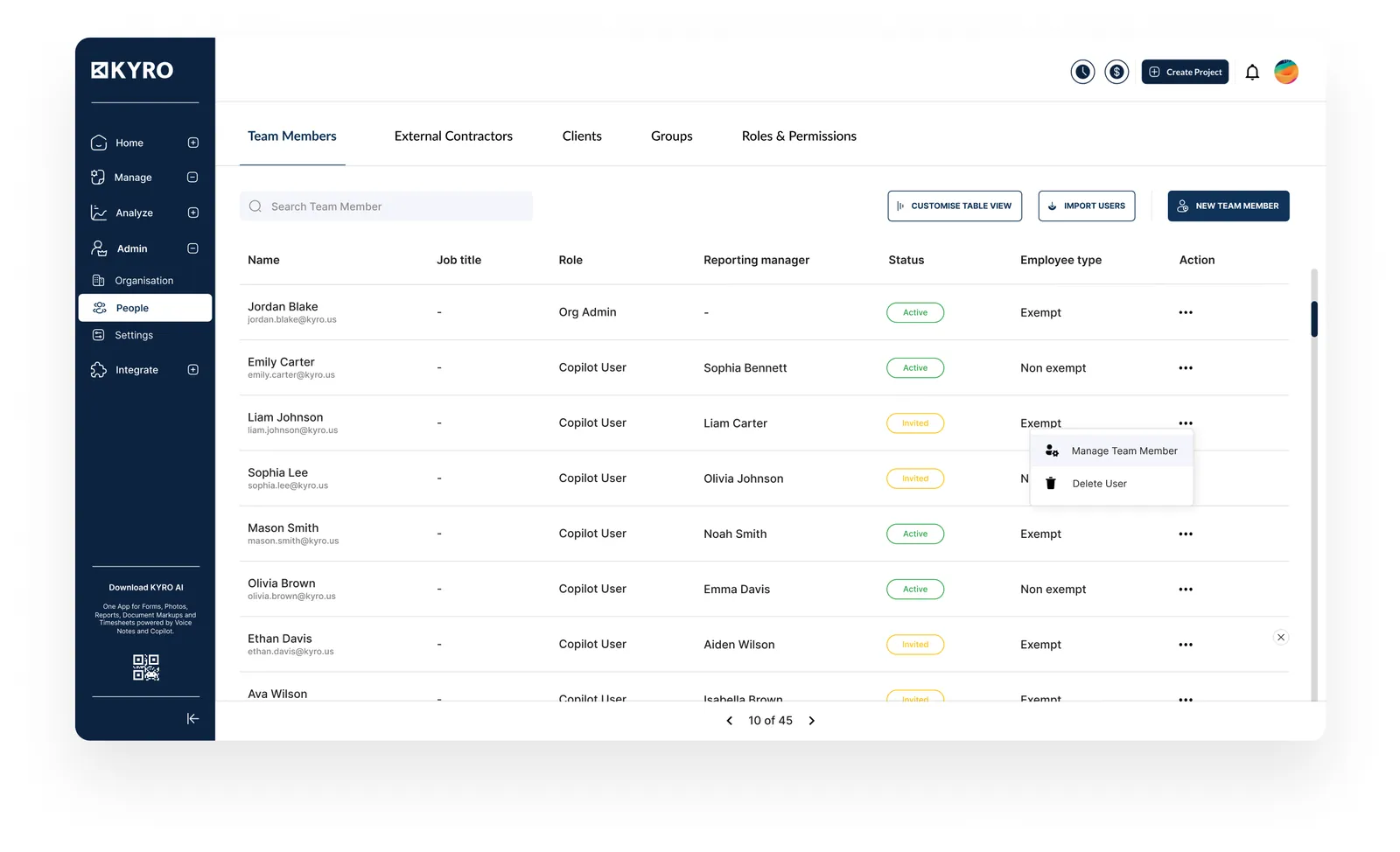Open actions menu for Mason Smith
1400x852 pixels.
pyautogui.click(x=1186, y=534)
